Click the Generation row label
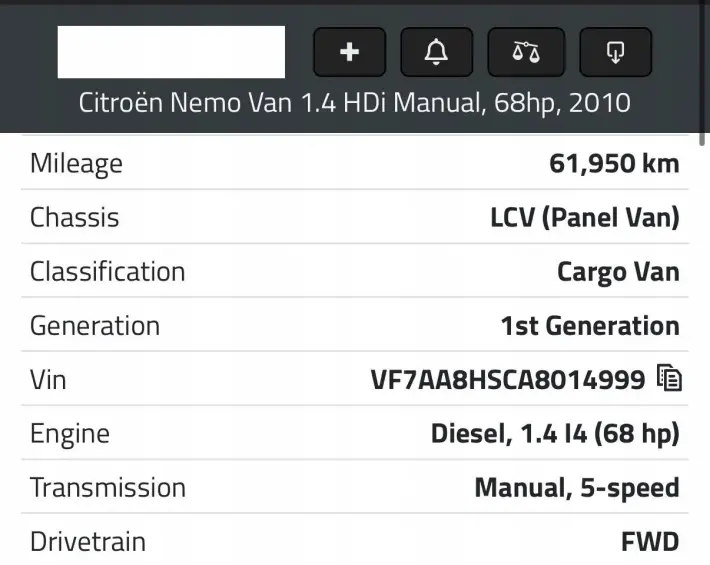 tap(95, 326)
